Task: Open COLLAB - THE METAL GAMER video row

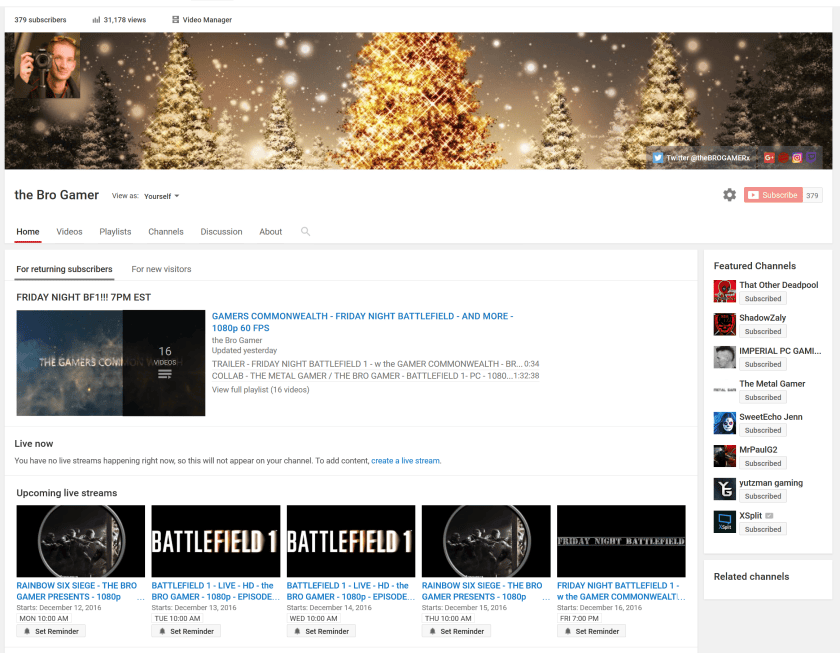Action: point(376,376)
